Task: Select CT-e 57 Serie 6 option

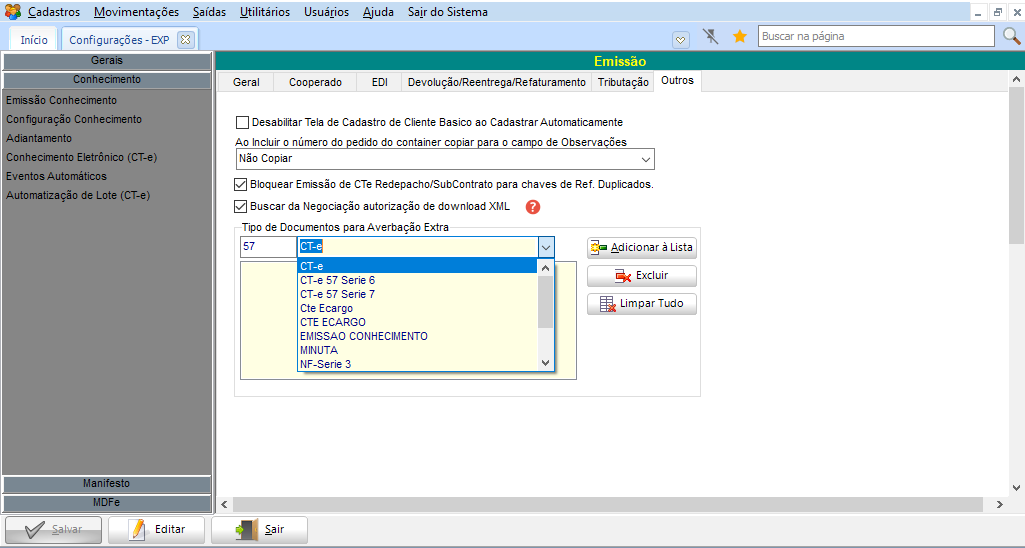Action: click(418, 280)
